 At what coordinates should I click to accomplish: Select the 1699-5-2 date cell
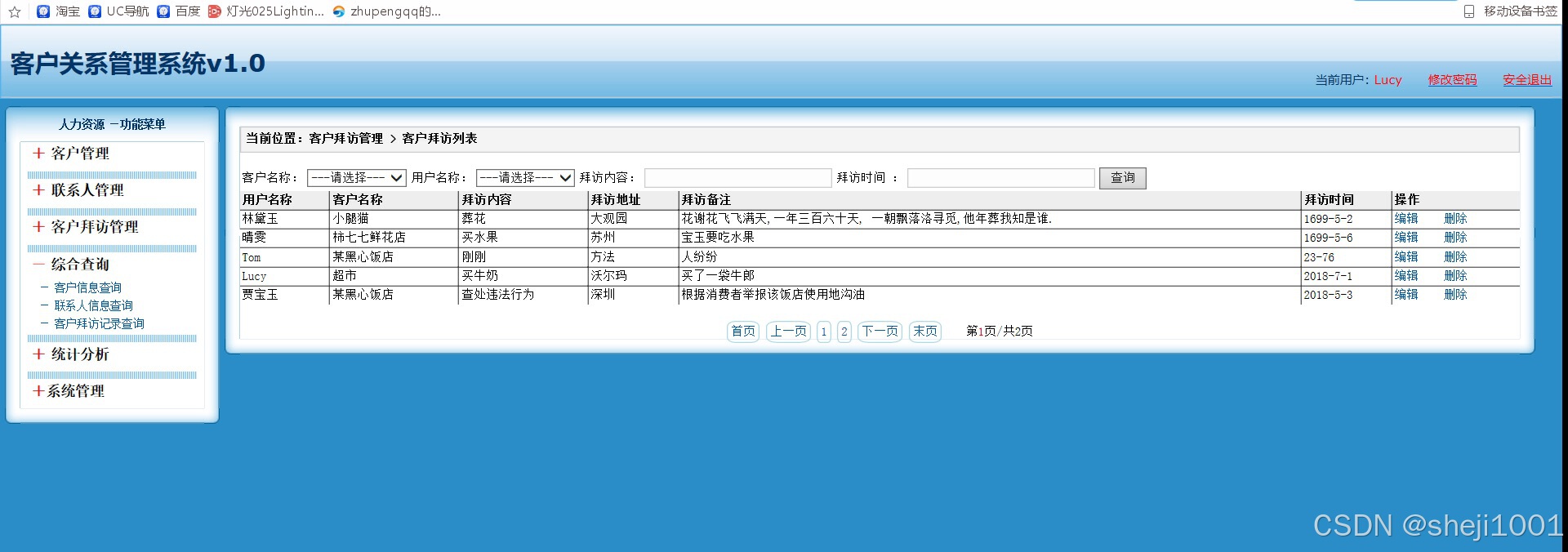pos(1346,219)
